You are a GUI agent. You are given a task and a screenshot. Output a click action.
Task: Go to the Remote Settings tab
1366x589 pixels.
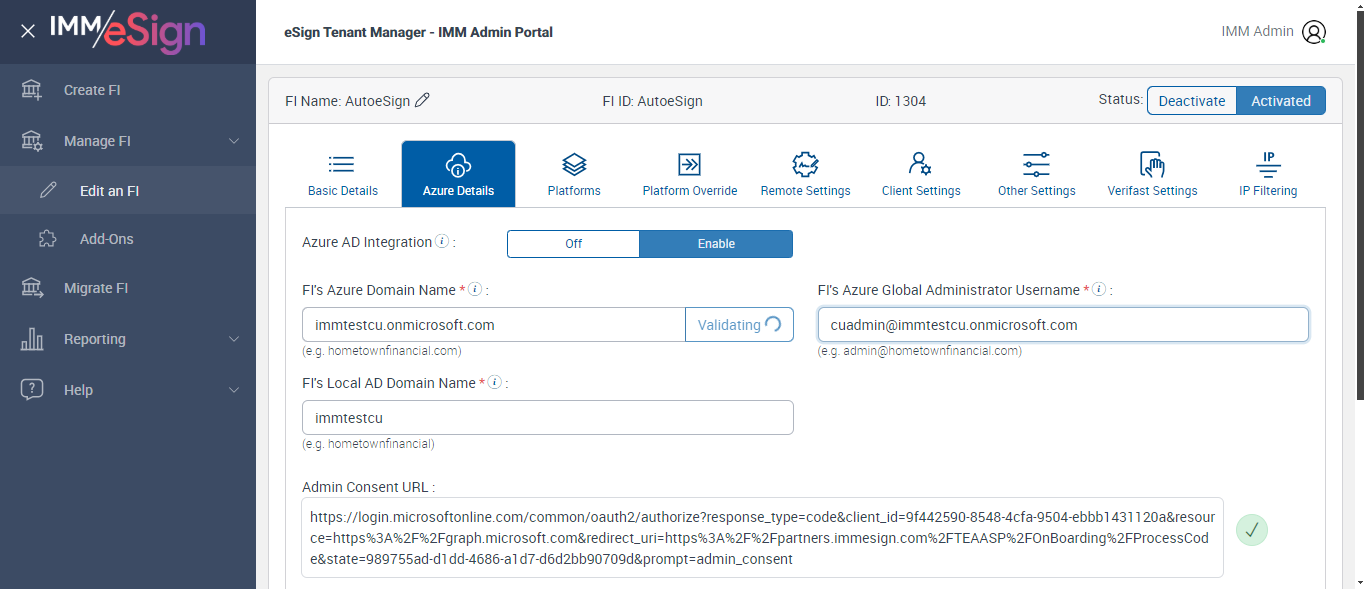(x=806, y=174)
